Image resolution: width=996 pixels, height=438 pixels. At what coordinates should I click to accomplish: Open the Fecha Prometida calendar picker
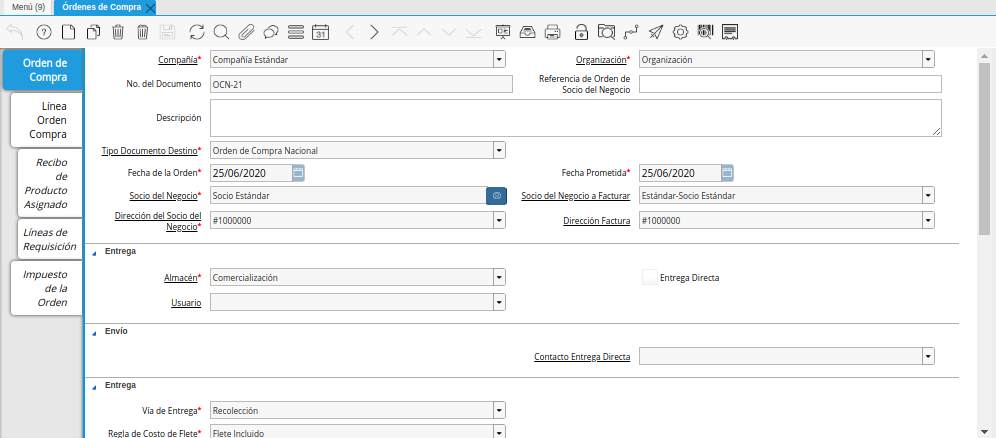pos(727,173)
